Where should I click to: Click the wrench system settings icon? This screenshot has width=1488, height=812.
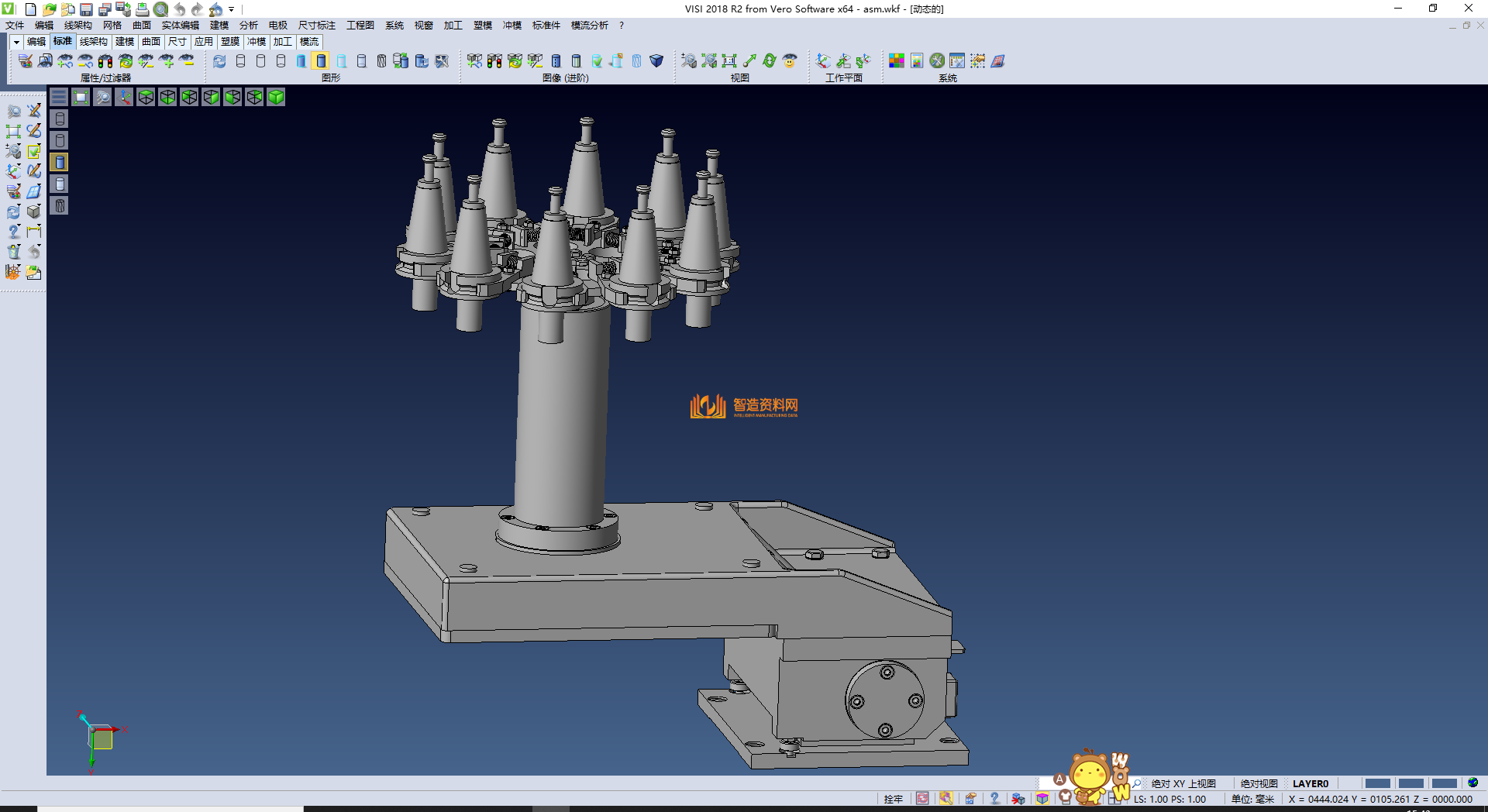pyautogui.click(x=937, y=60)
